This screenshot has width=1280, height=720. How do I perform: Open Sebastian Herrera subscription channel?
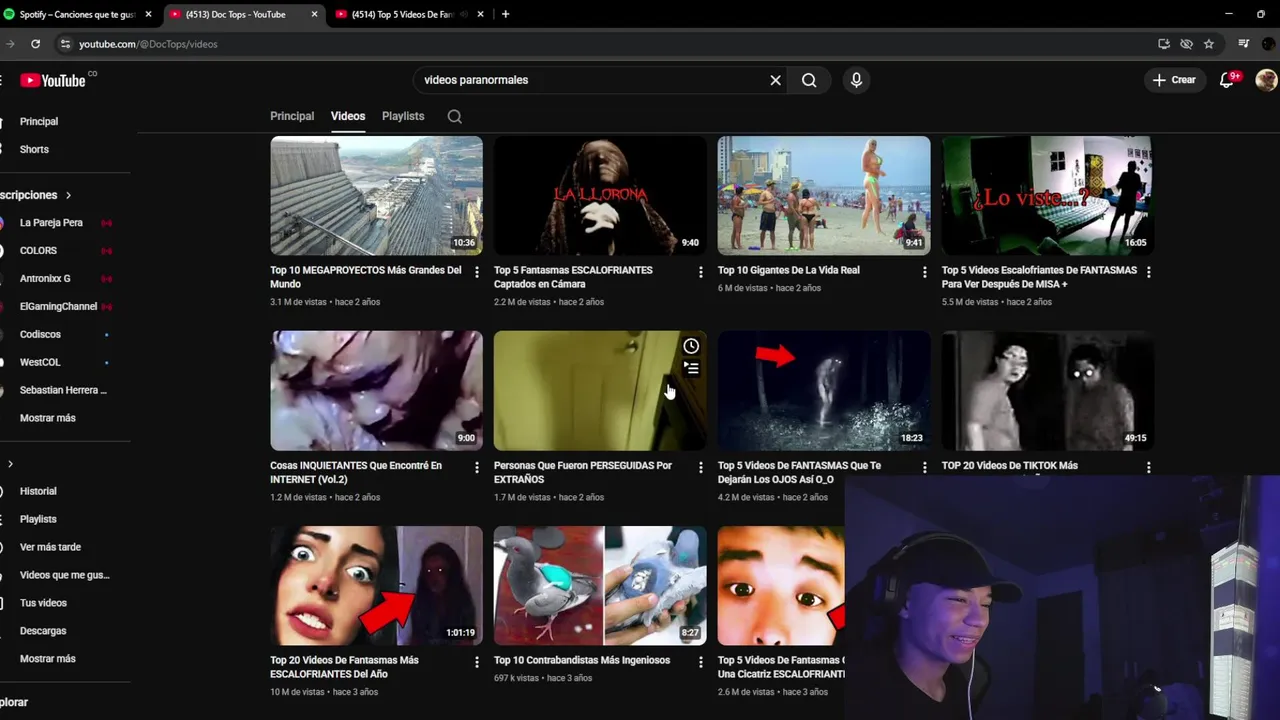(62, 390)
